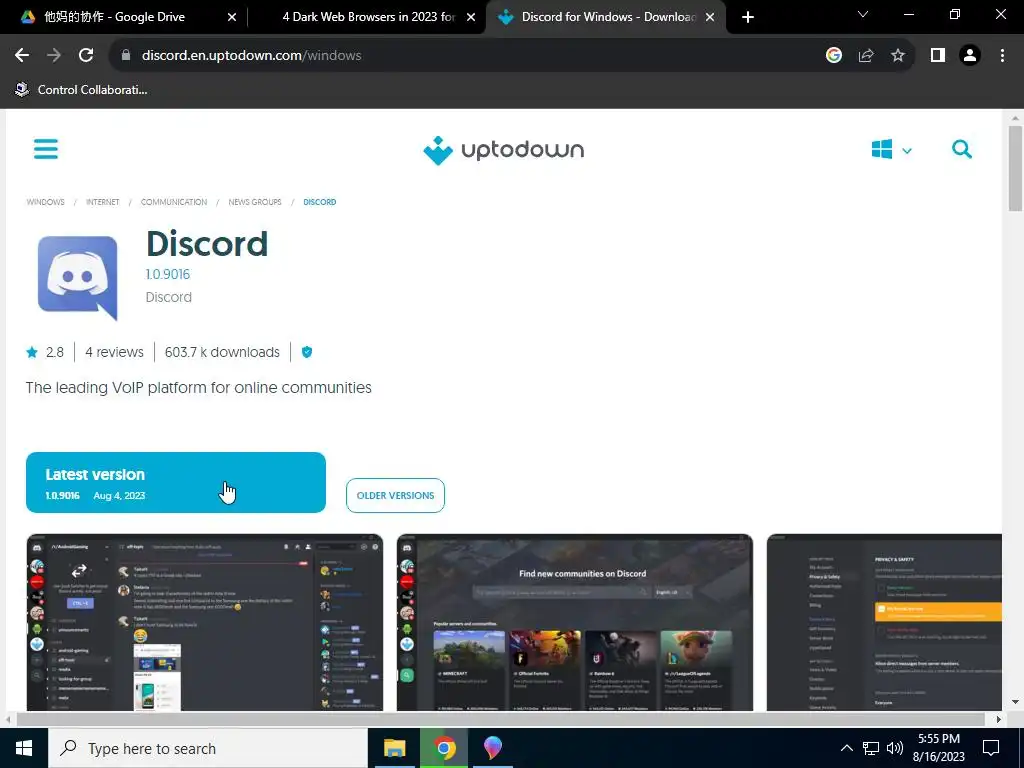Screen dimensions: 1024x768
Task: Open the Control Collaborati... bookmark
Action: click(82, 90)
